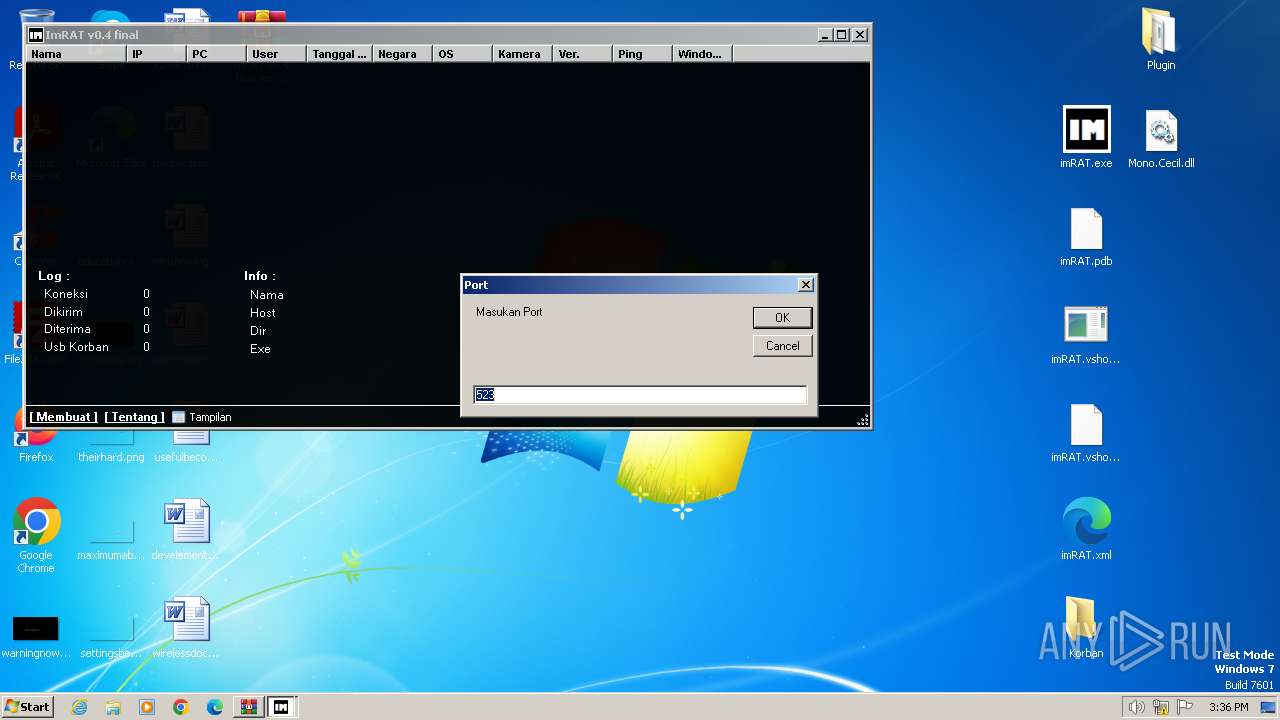Open the Windows Start menu
This screenshot has height=720, width=1280.
click(x=28, y=706)
